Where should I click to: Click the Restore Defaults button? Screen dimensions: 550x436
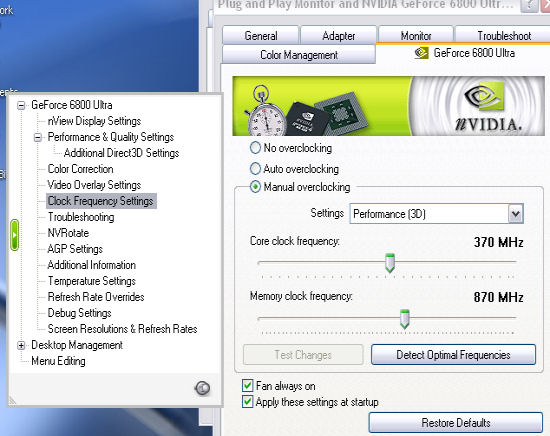[456, 423]
